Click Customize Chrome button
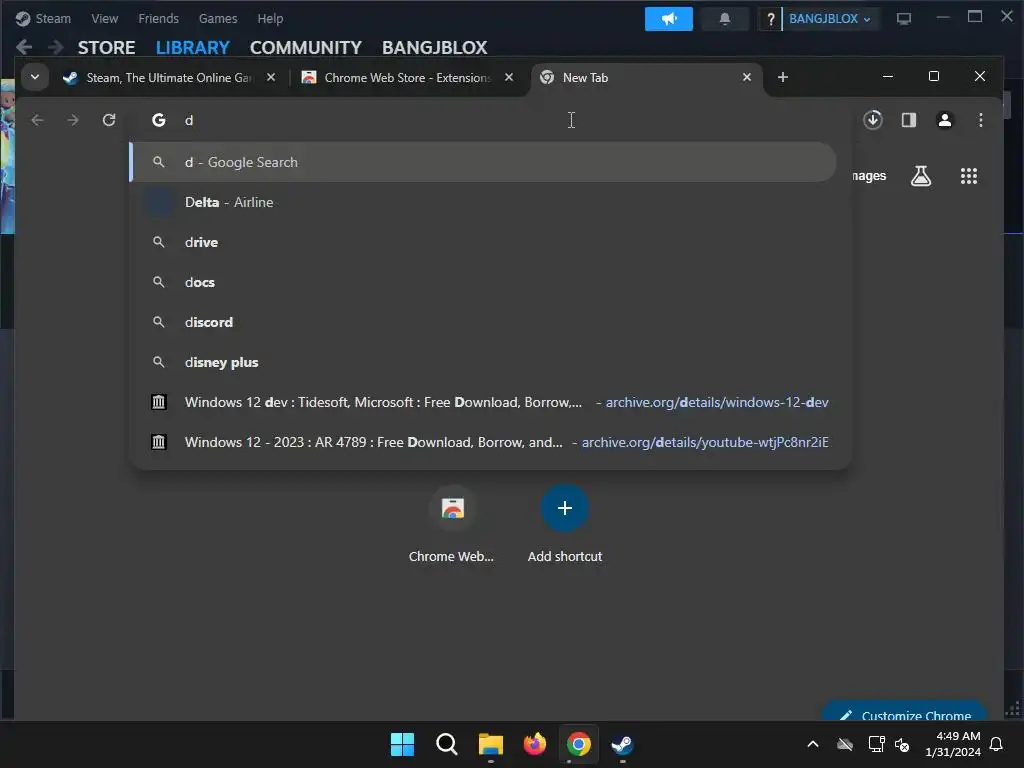Image resolution: width=1024 pixels, height=768 pixels. pyautogui.click(x=905, y=711)
